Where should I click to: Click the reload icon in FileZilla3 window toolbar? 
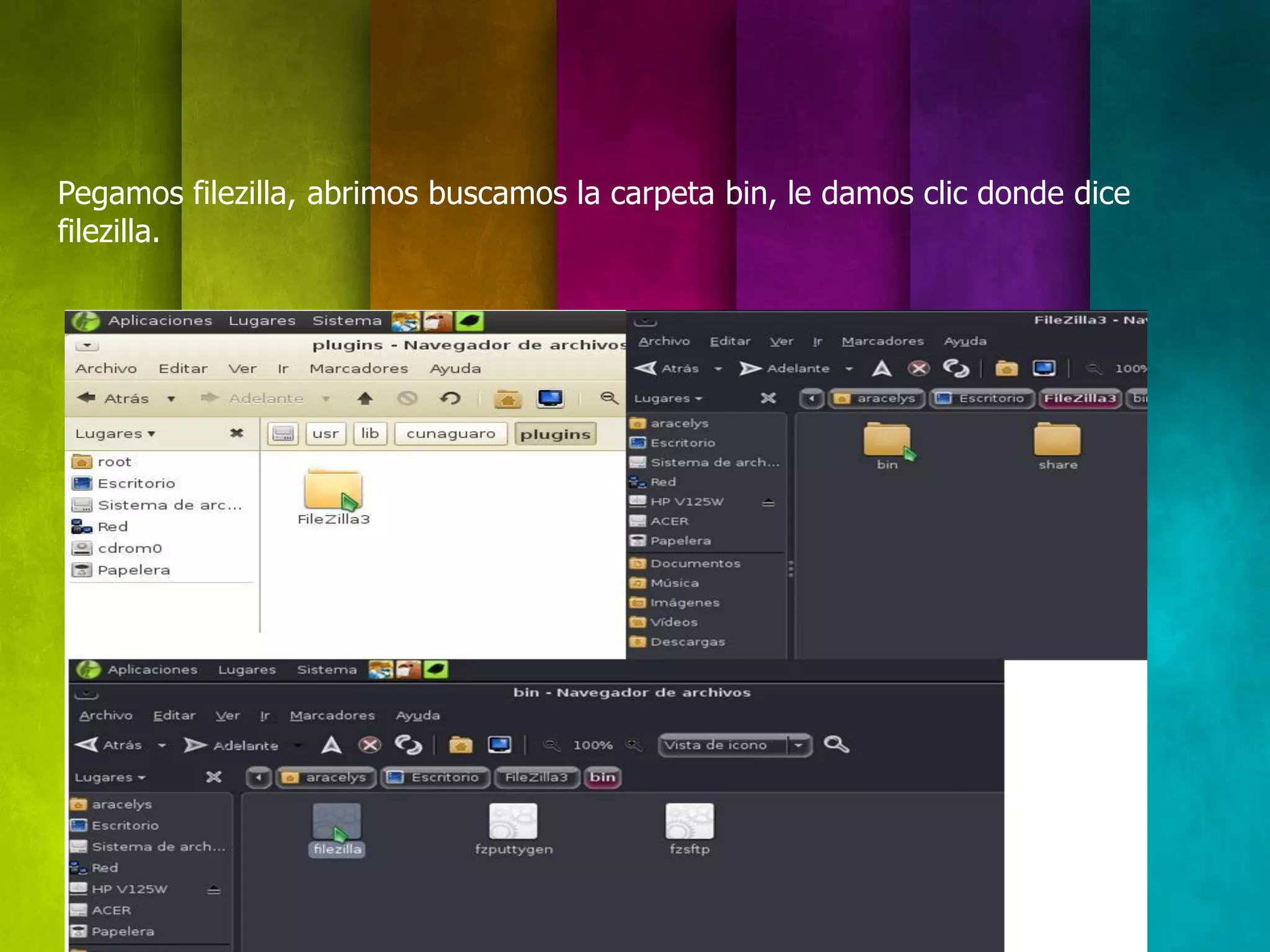[956, 369]
